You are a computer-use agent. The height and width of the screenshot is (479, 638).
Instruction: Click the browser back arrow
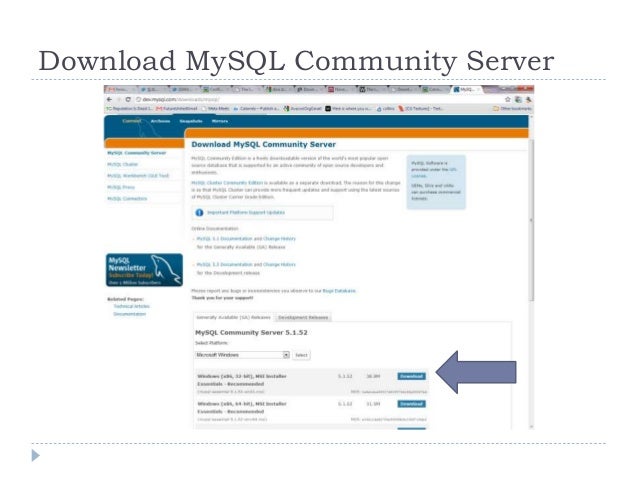point(109,99)
